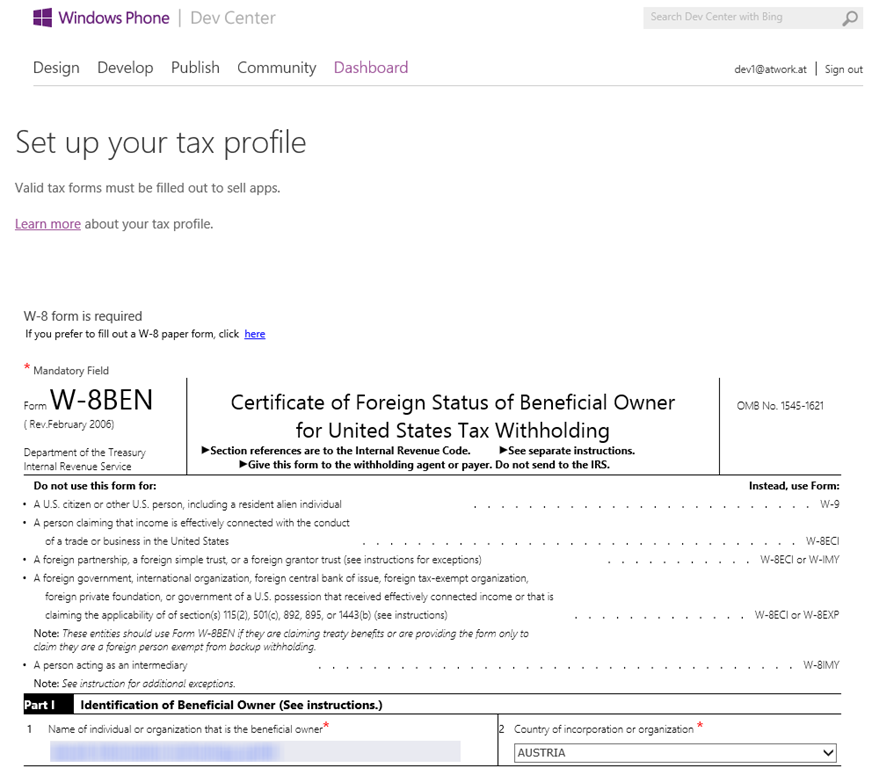The width and height of the screenshot is (872, 768).
Task: Click the OMB No. 1545-1621 text
Action: point(780,406)
